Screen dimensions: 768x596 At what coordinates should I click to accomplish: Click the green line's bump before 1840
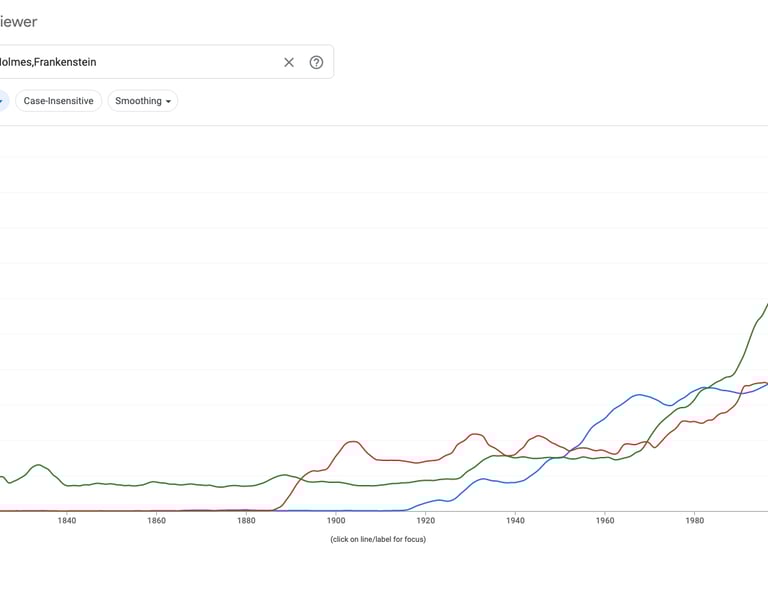(x=37, y=465)
